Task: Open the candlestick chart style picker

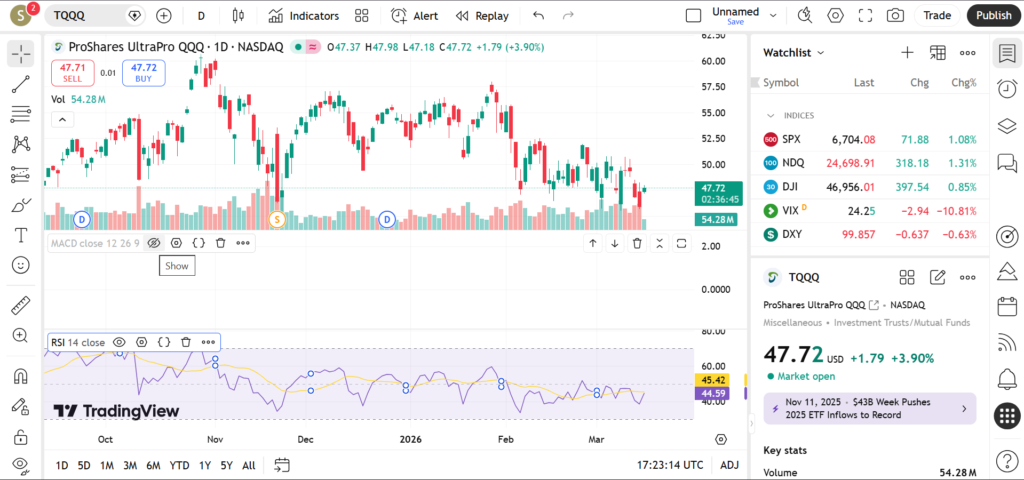Action: pyautogui.click(x=238, y=16)
